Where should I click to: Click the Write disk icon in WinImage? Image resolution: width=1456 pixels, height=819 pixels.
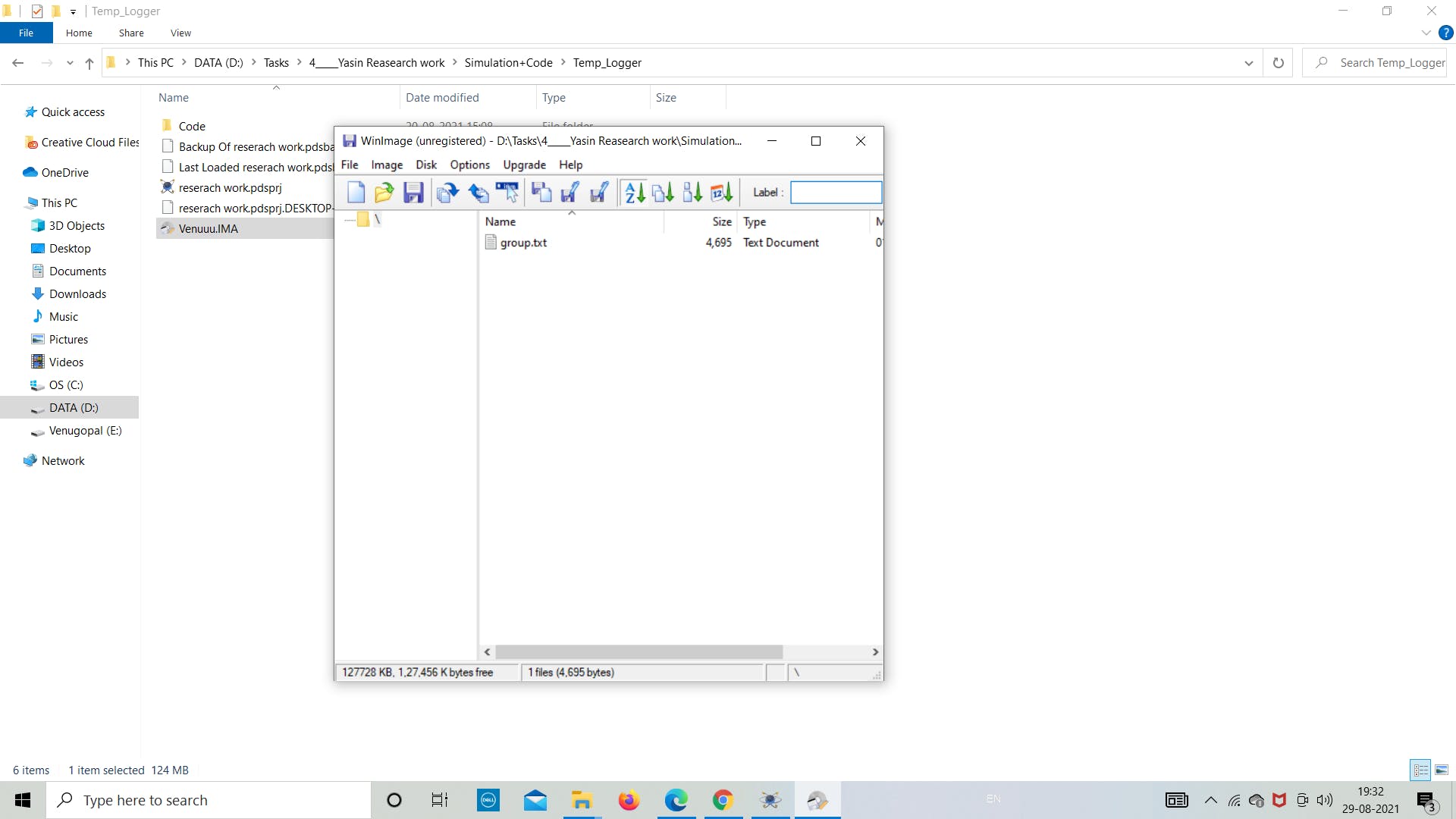click(570, 193)
